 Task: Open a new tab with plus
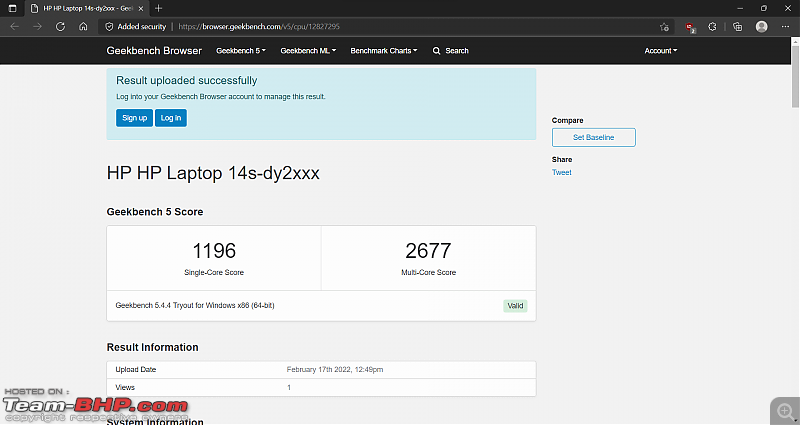(159, 8)
